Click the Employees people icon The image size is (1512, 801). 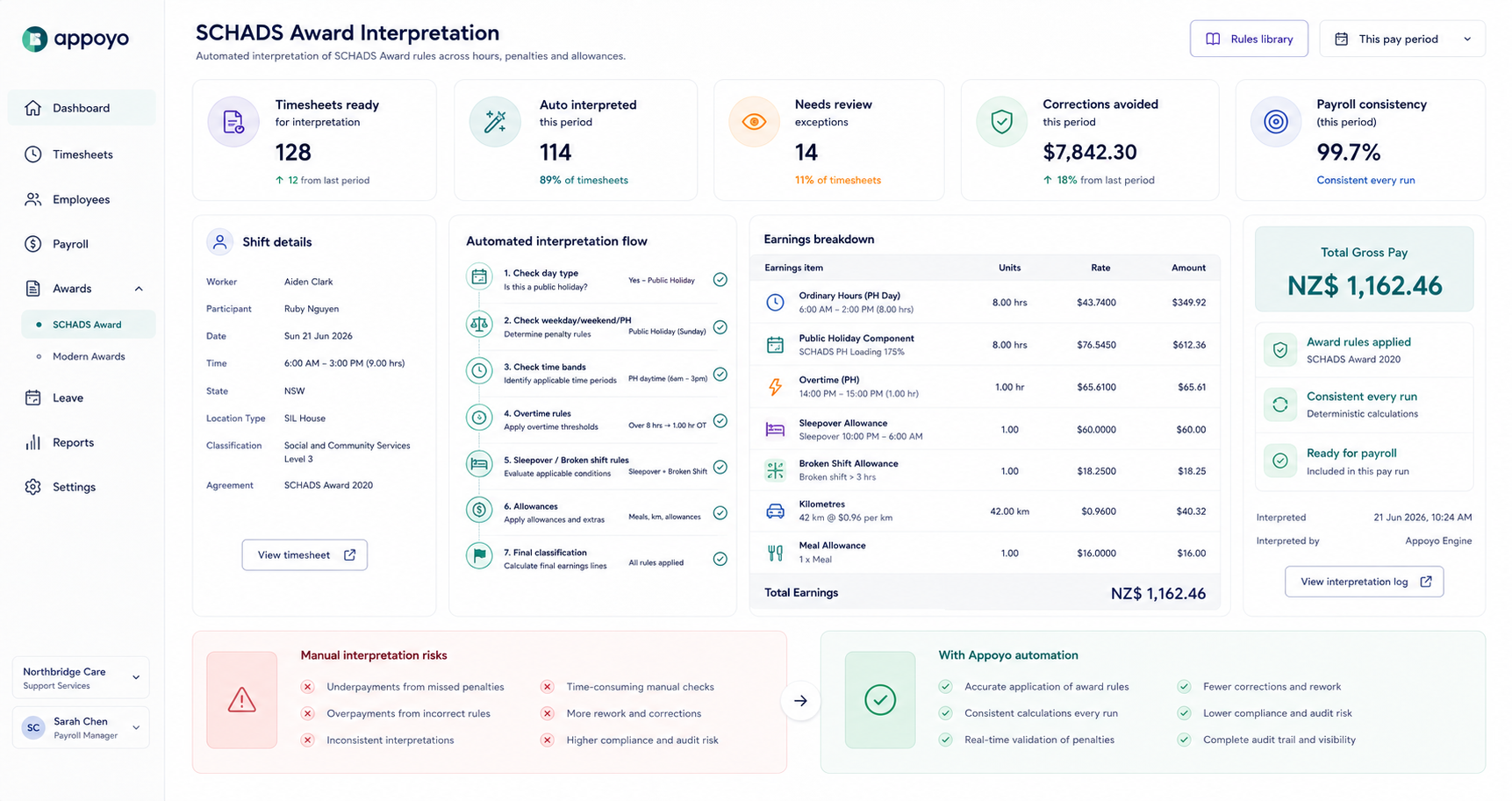click(33, 199)
